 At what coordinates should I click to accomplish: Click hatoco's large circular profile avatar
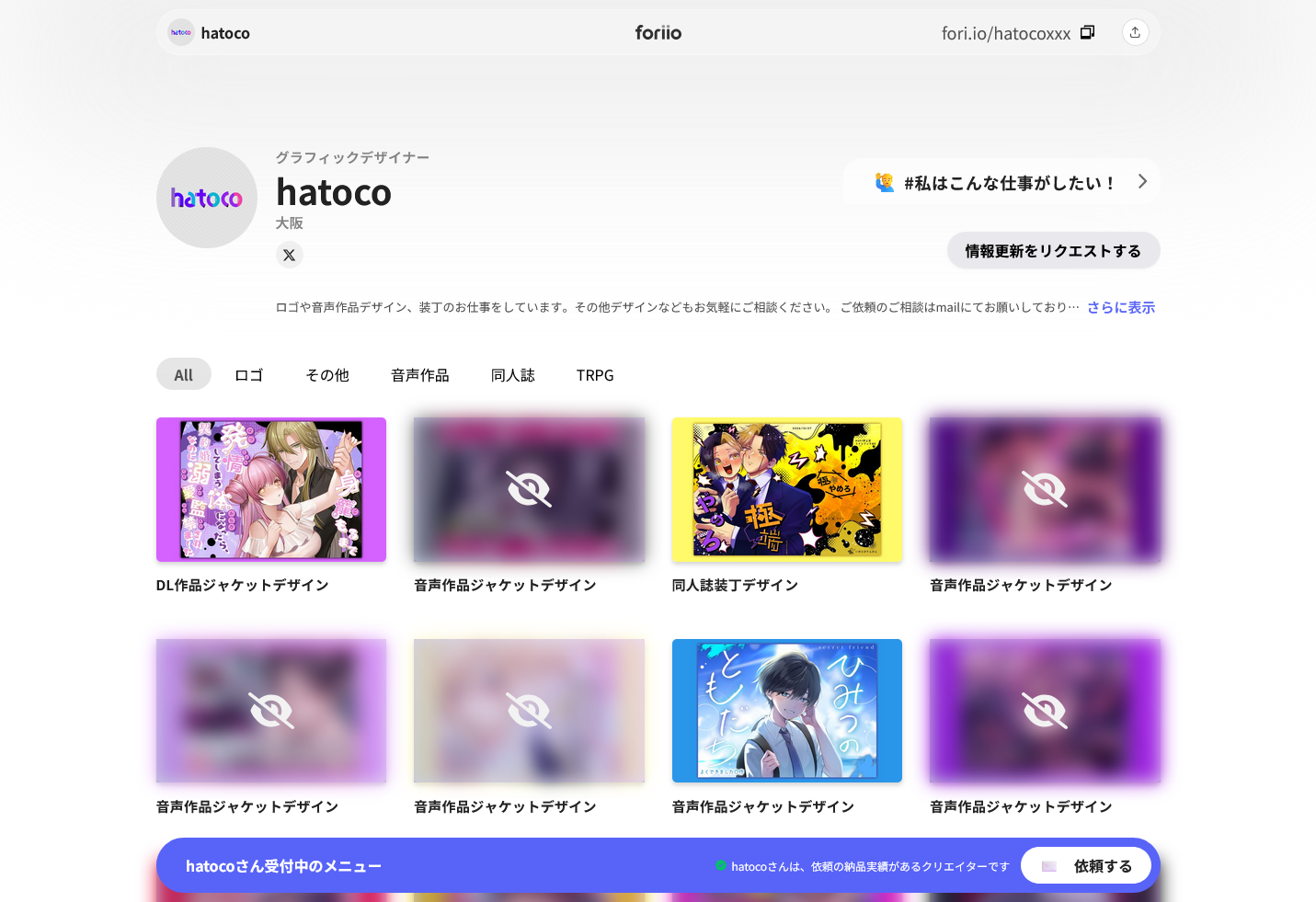[206, 198]
